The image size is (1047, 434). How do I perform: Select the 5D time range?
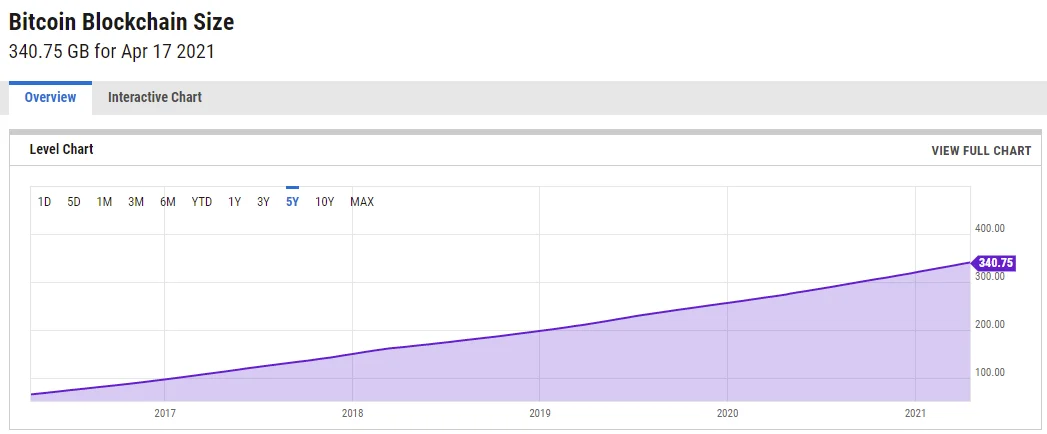click(74, 202)
